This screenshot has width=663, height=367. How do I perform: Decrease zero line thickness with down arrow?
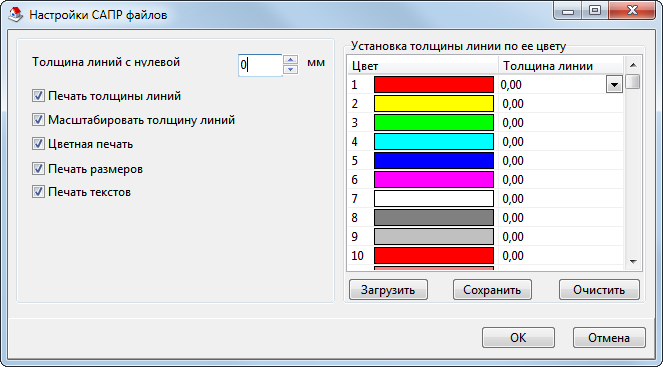click(290, 69)
